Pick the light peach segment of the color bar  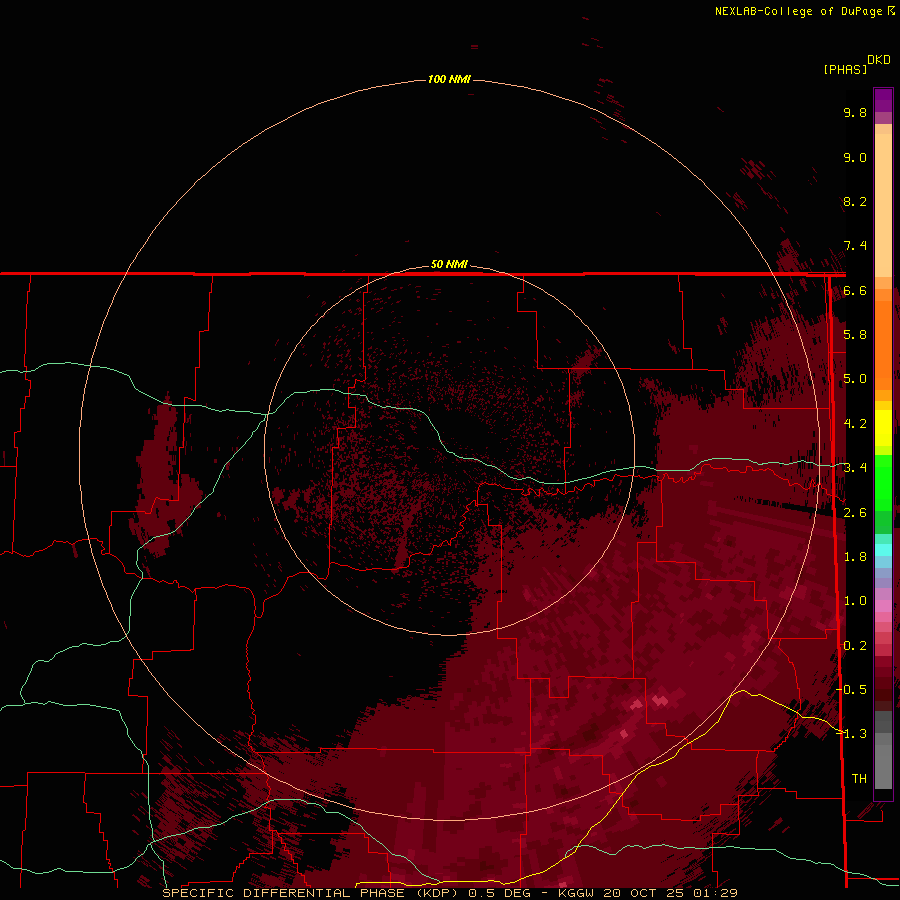883,204
